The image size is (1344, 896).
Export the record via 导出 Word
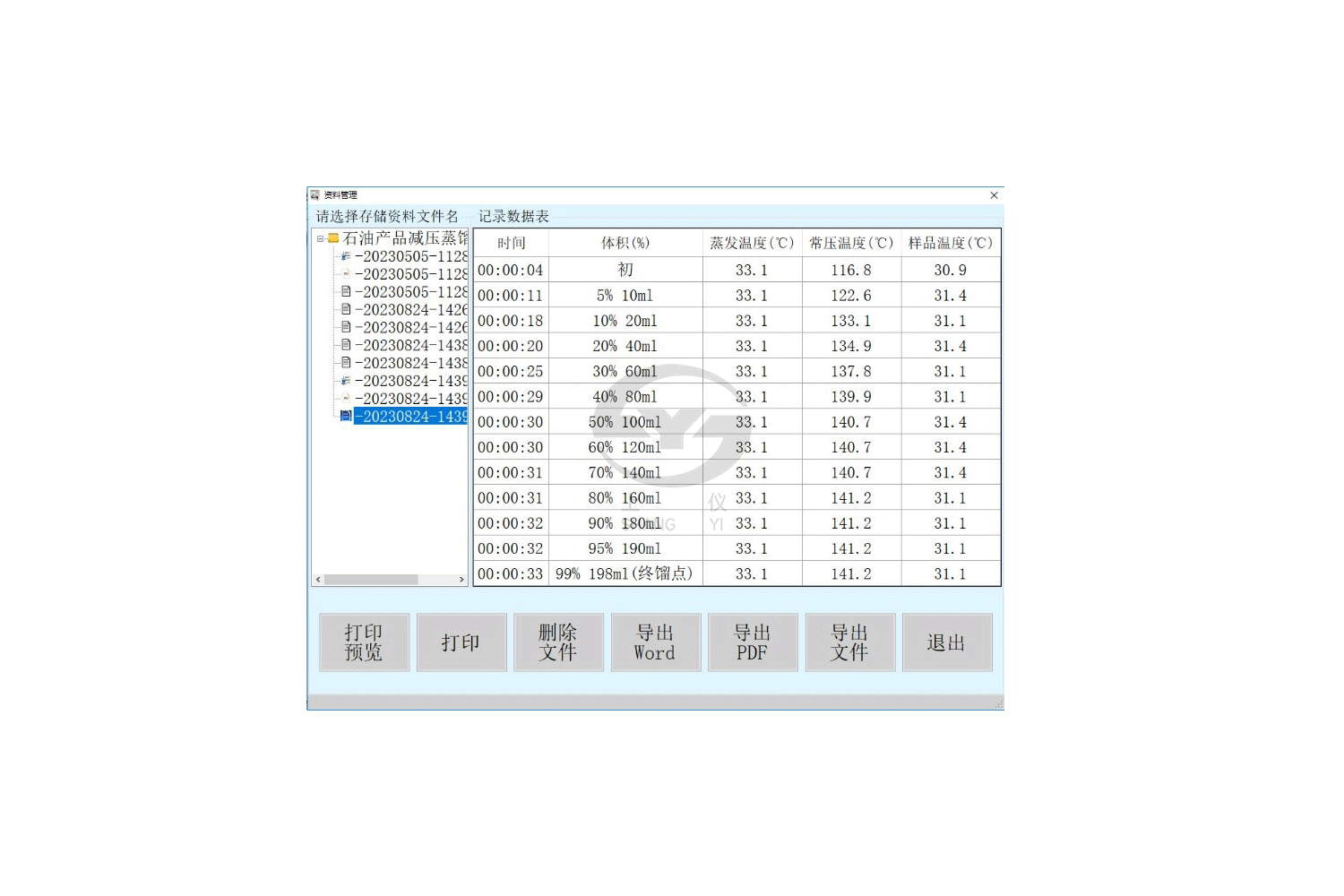[x=655, y=642]
